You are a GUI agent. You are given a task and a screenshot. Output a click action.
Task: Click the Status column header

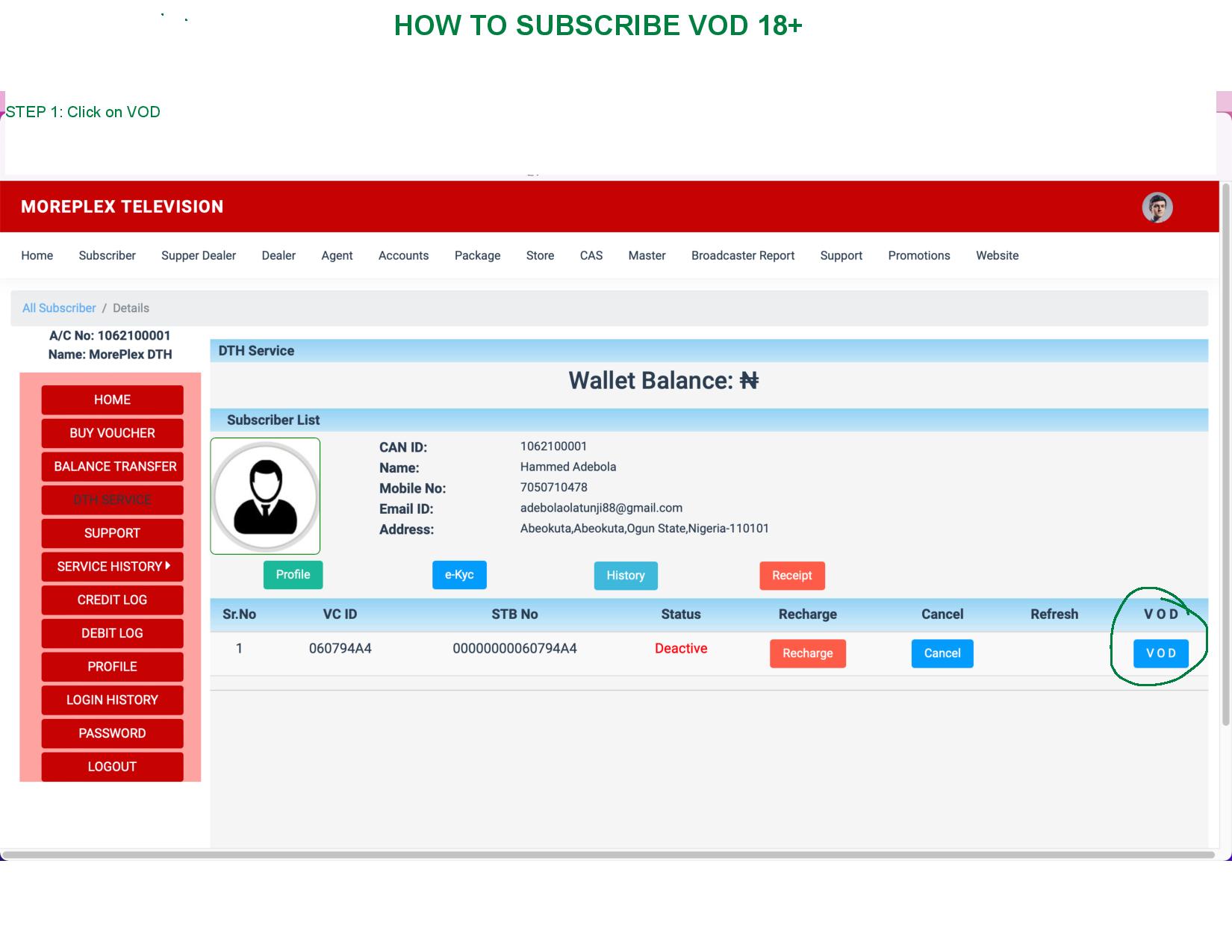[681, 615]
